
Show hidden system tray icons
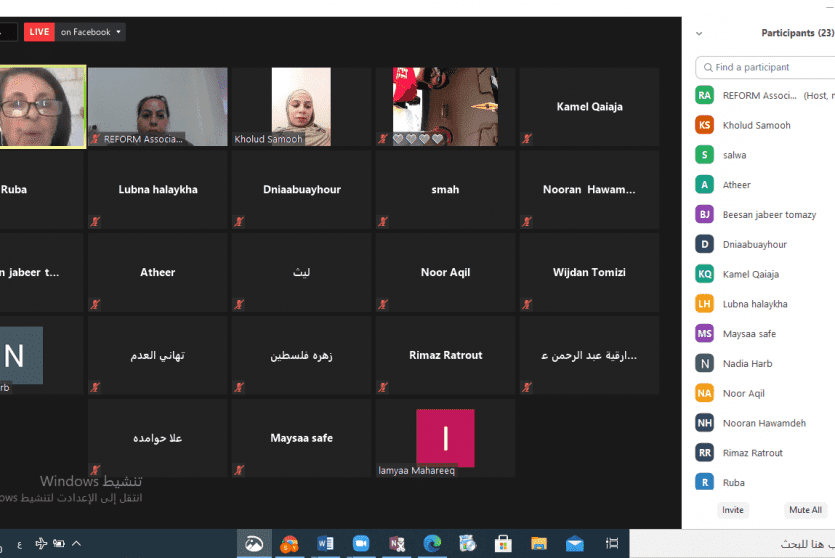click(x=76, y=543)
